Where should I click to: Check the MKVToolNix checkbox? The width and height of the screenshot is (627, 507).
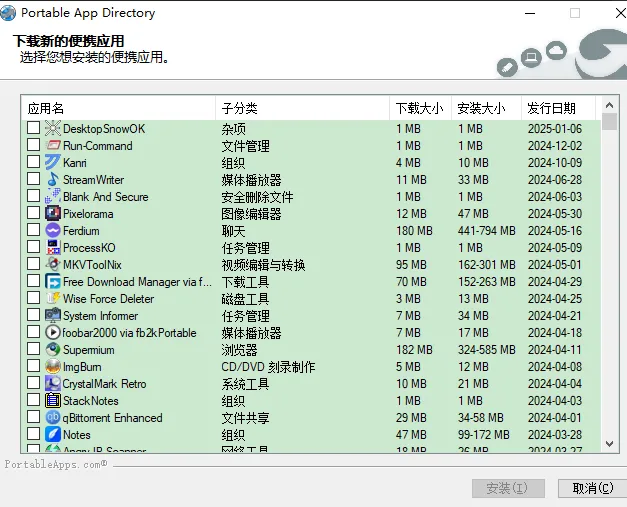pyautogui.click(x=34, y=264)
